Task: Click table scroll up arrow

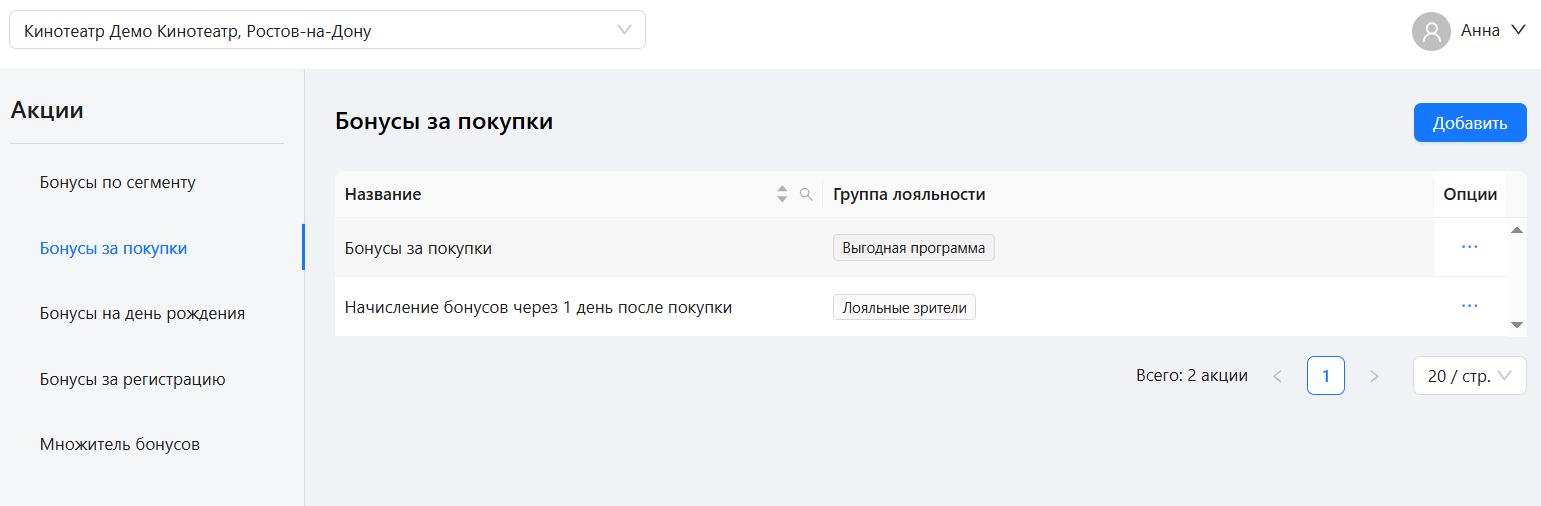Action: [x=1516, y=231]
